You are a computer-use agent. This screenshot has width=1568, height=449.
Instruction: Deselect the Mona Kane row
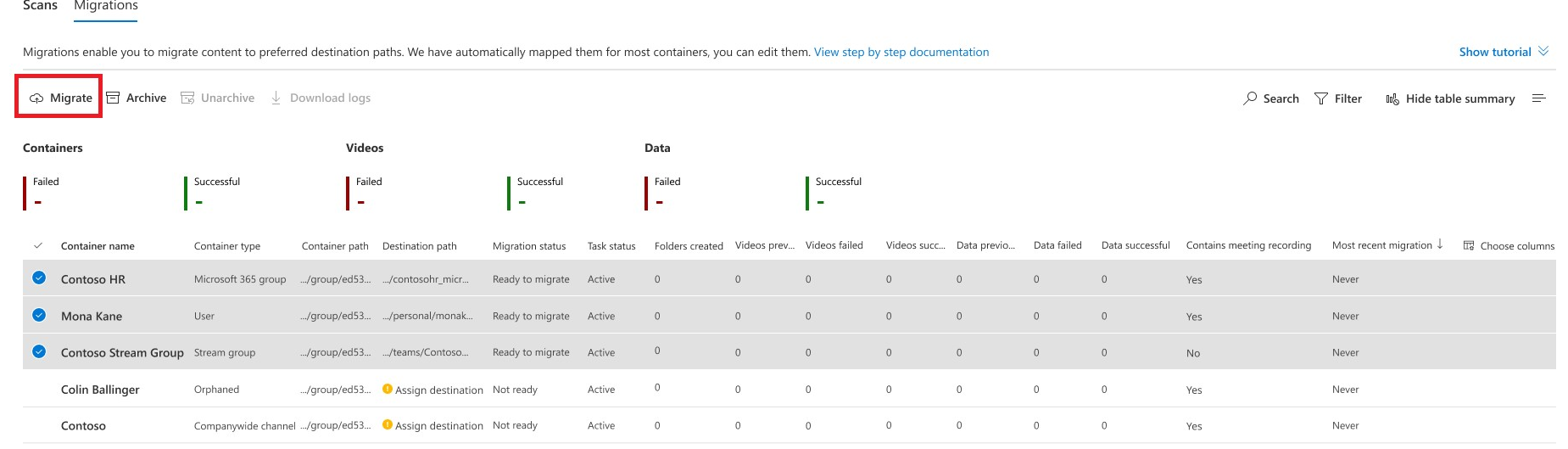coord(39,315)
